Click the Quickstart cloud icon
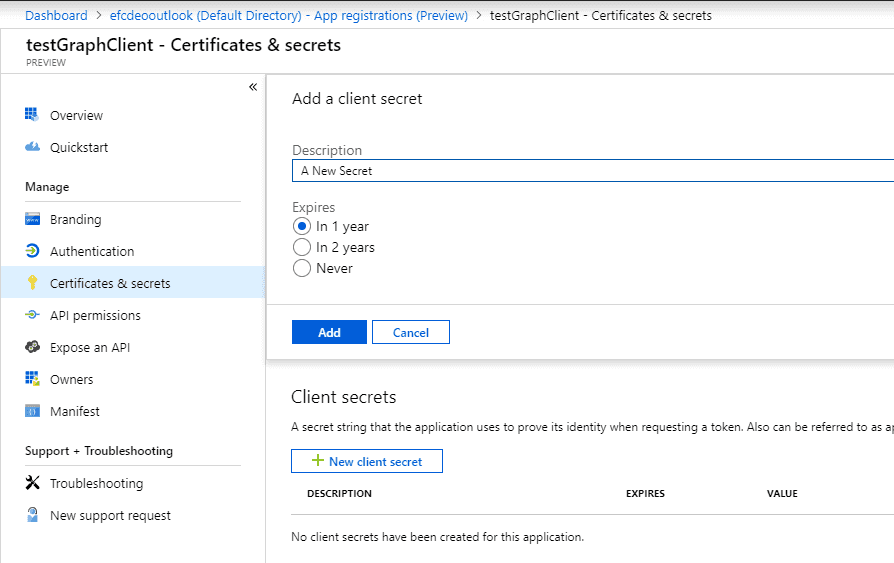The height and width of the screenshot is (563, 894). (x=32, y=147)
